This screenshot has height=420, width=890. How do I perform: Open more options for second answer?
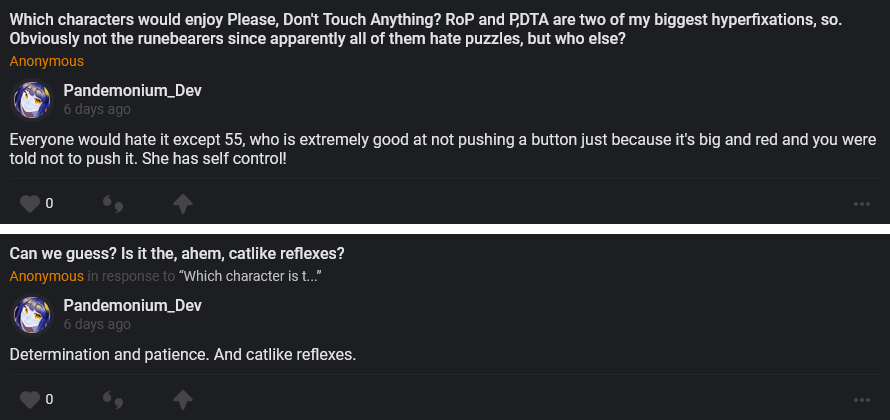862,399
